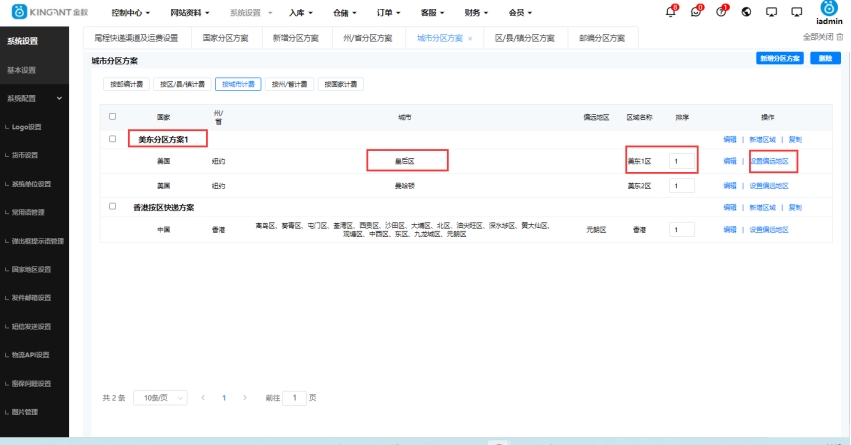
Task: Click the 新增分区方案 button
Action: pos(780,59)
